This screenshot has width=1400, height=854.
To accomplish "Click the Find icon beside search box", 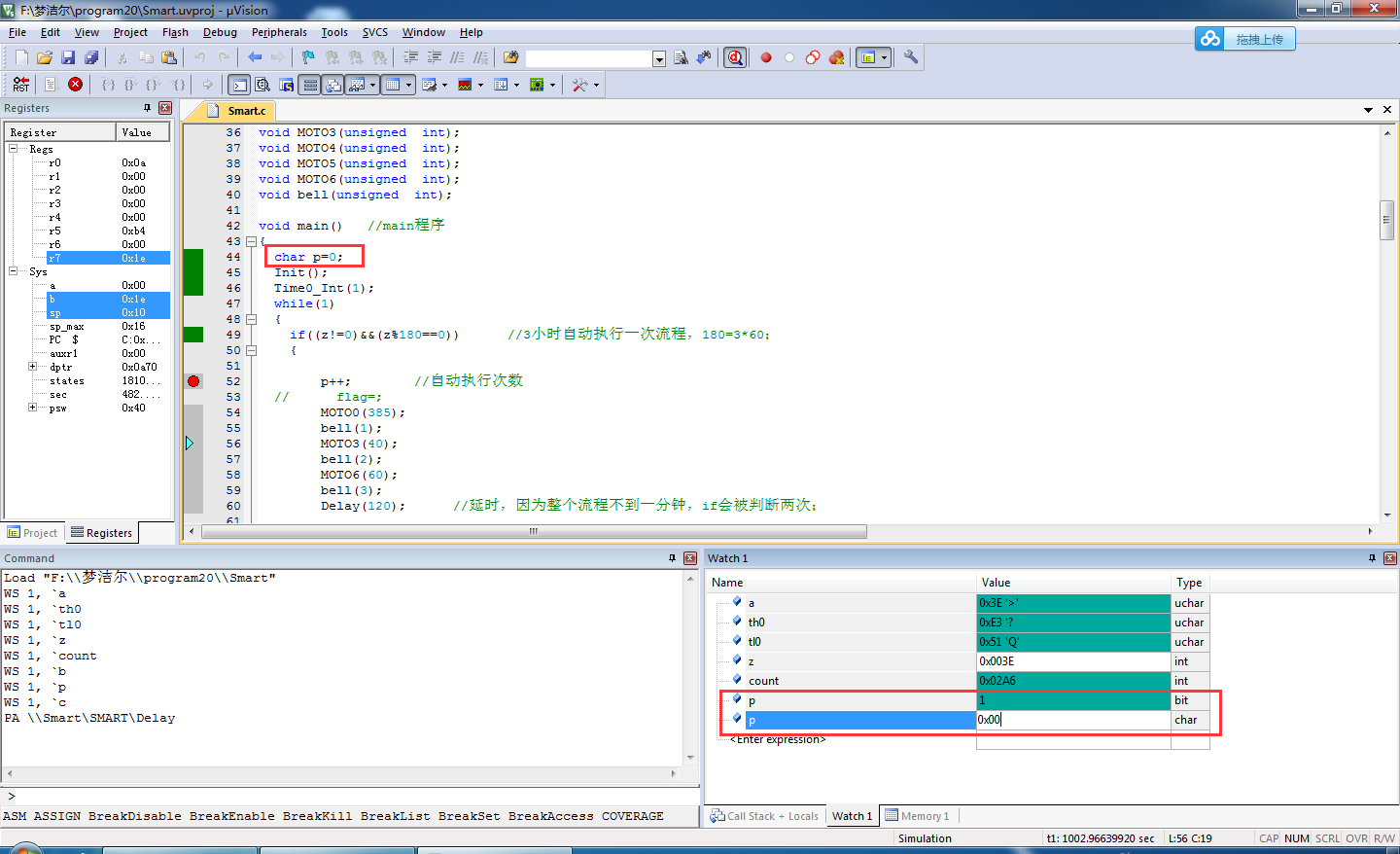I will 681,58.
